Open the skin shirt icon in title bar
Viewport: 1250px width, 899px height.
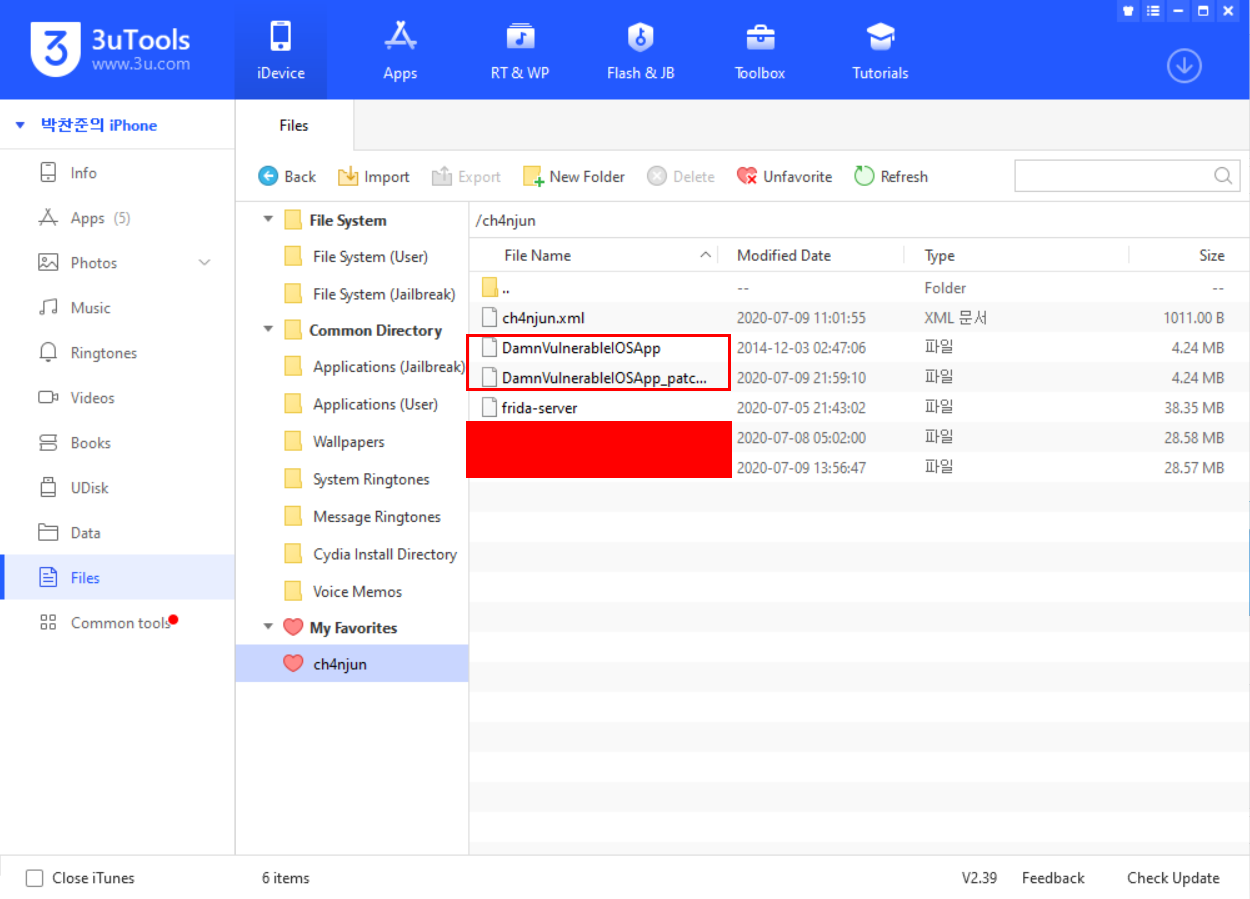1130,11
